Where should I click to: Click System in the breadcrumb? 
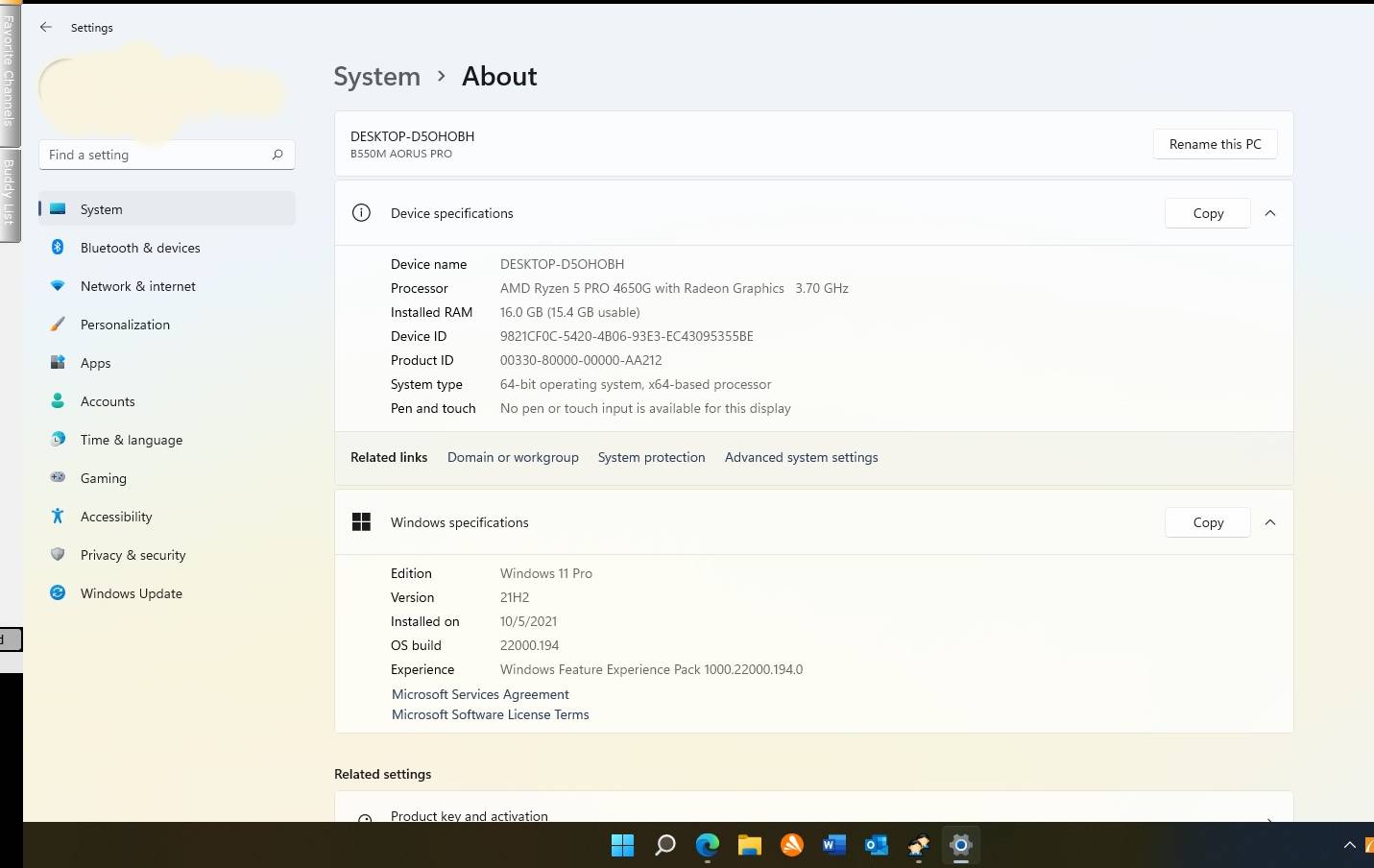pyautogui.click(x=376, y=76)
